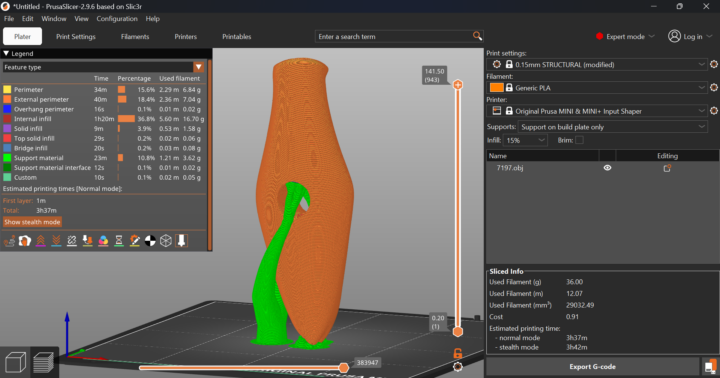The height and width of the screenshot is (378, 720).
Task: Toggle retractions visibility icon
Action: pos(40,241)
